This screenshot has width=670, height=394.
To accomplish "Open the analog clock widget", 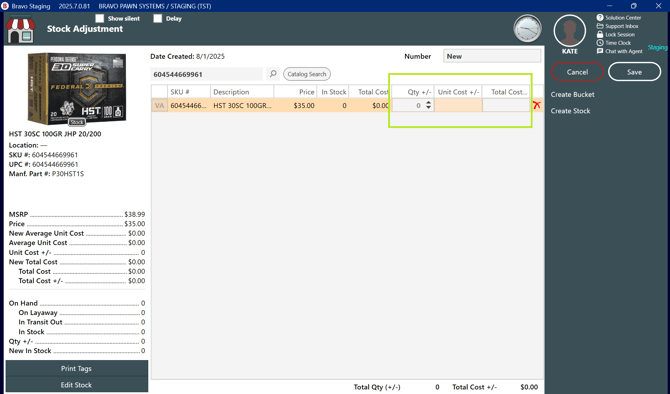I will tap(527, 29).
